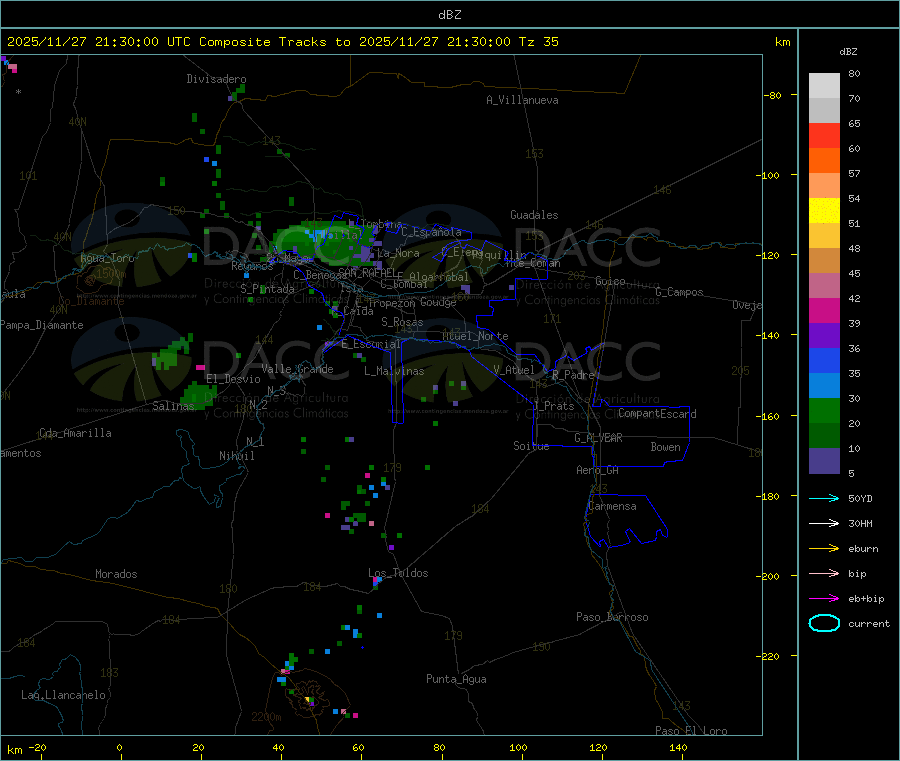The image size is (900, 761).
Task: Click the 'Cda_Amarilla' map label
Action: coord(75,433)
